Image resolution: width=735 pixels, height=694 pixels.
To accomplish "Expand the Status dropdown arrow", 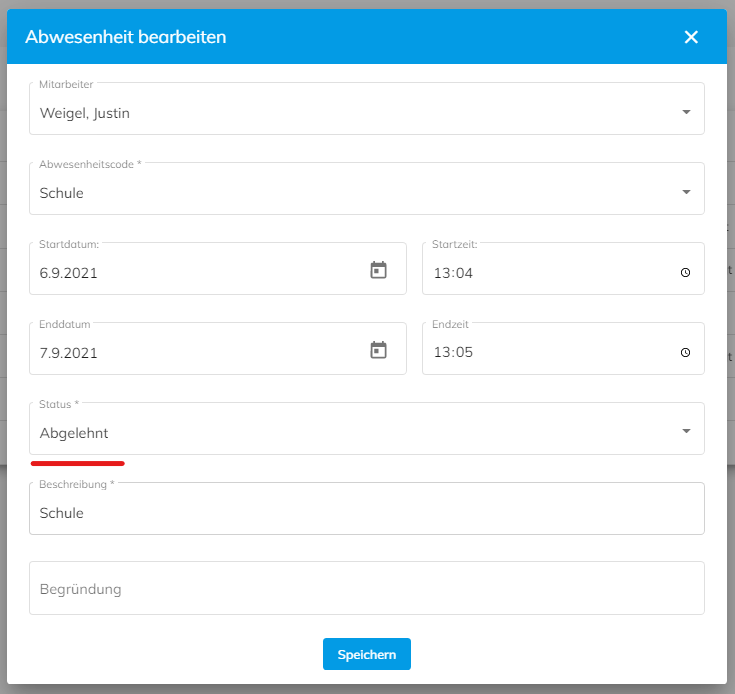I will coord(686,431).
